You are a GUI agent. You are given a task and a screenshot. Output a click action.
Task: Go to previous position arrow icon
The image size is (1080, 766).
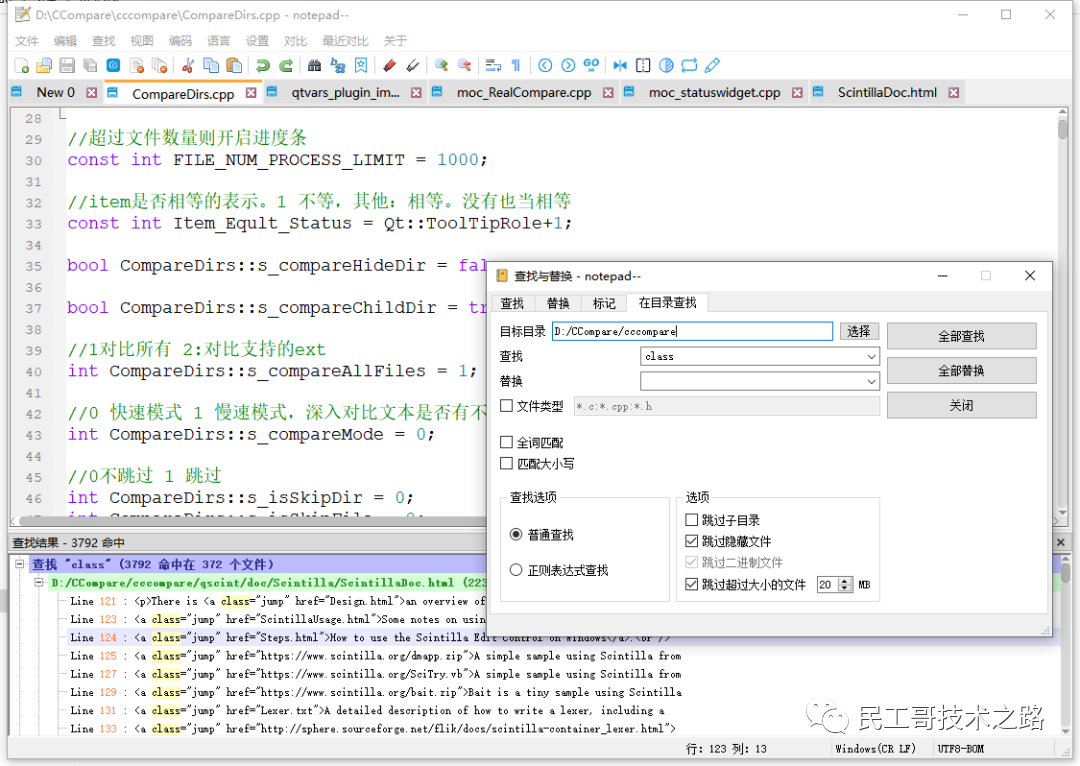[x=545, y=65]
